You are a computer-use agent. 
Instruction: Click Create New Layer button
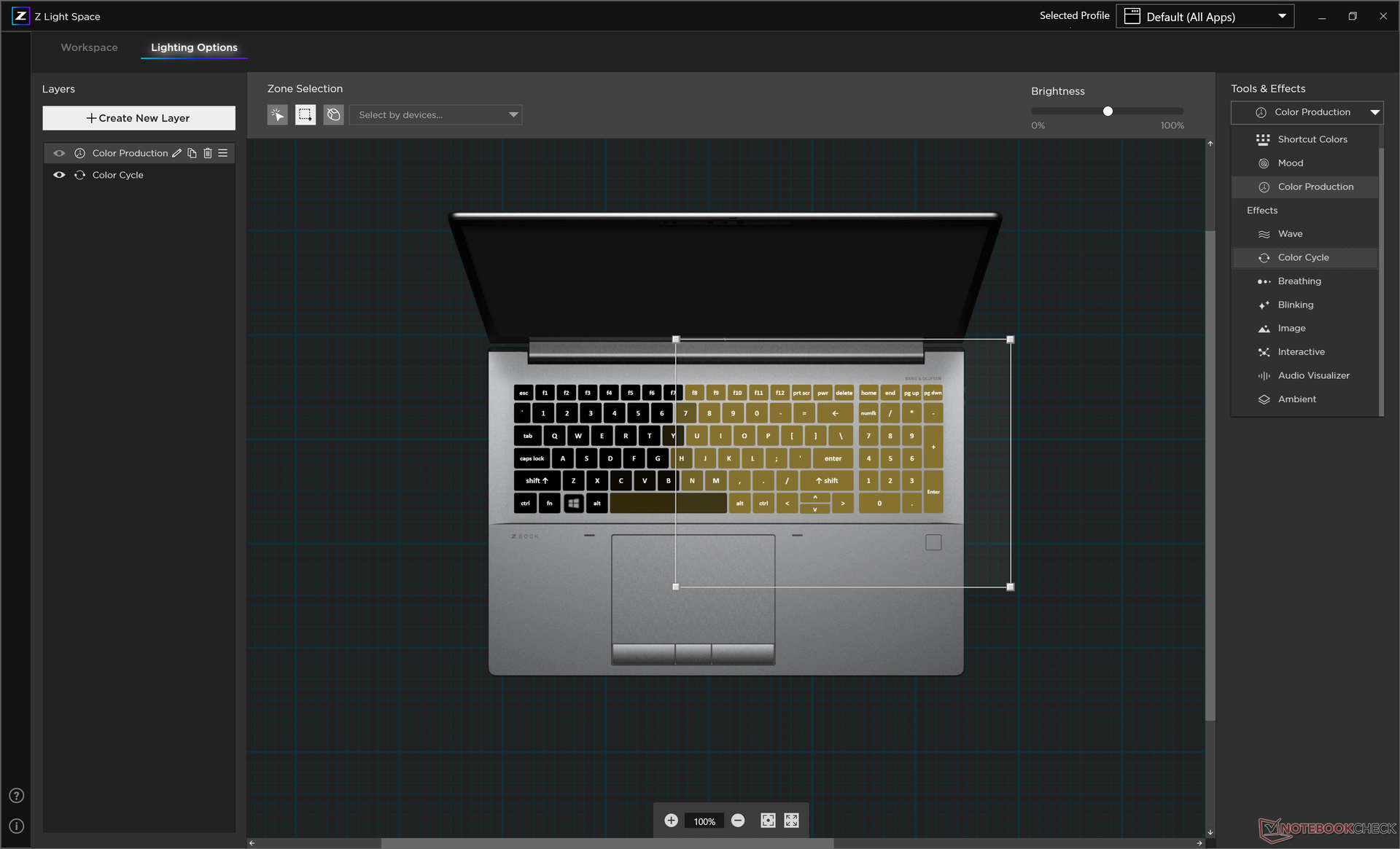click(x=139, y=118)
